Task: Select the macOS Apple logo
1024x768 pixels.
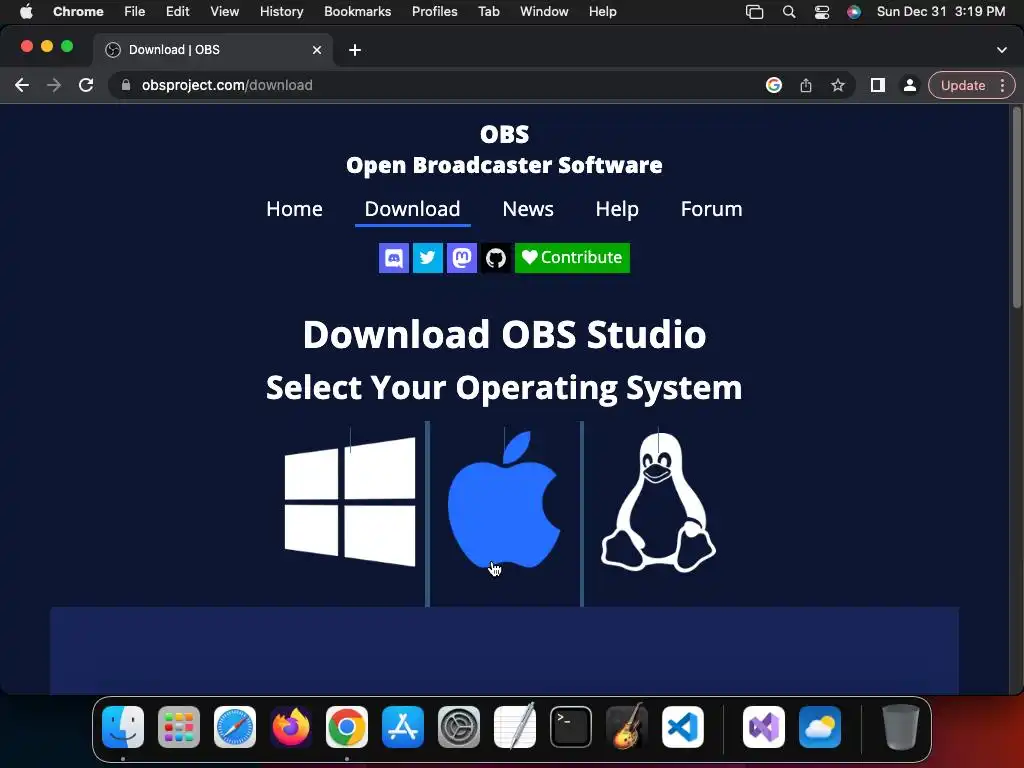Action: tap(504, 500)
